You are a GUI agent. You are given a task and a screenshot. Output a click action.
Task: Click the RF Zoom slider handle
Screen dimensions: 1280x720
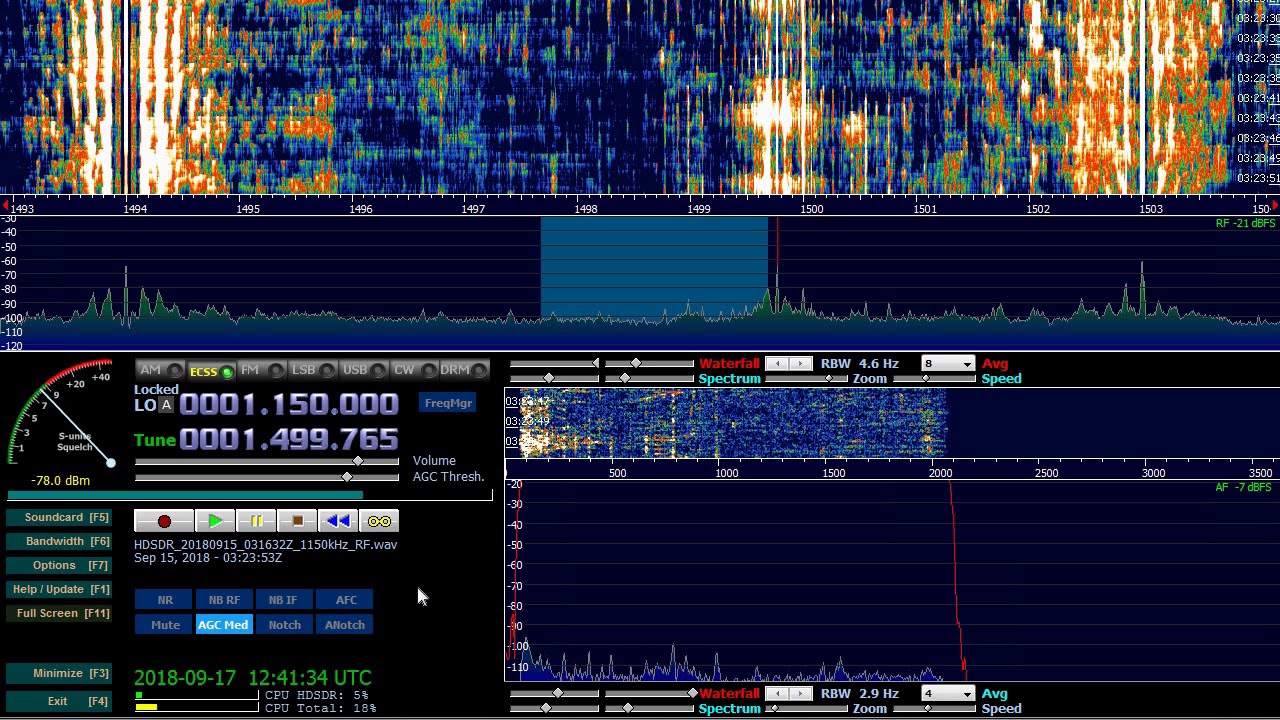[x=829, y=379]
